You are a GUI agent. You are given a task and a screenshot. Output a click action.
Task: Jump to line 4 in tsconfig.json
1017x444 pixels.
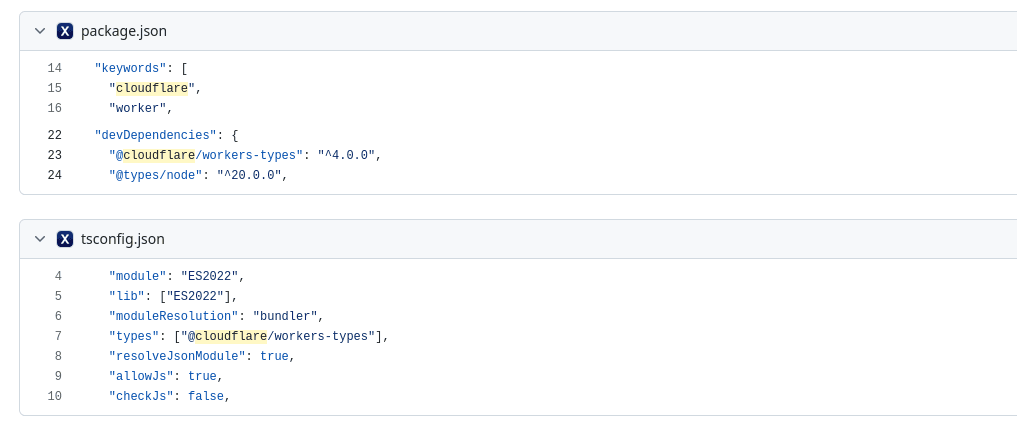pos(57,276)
